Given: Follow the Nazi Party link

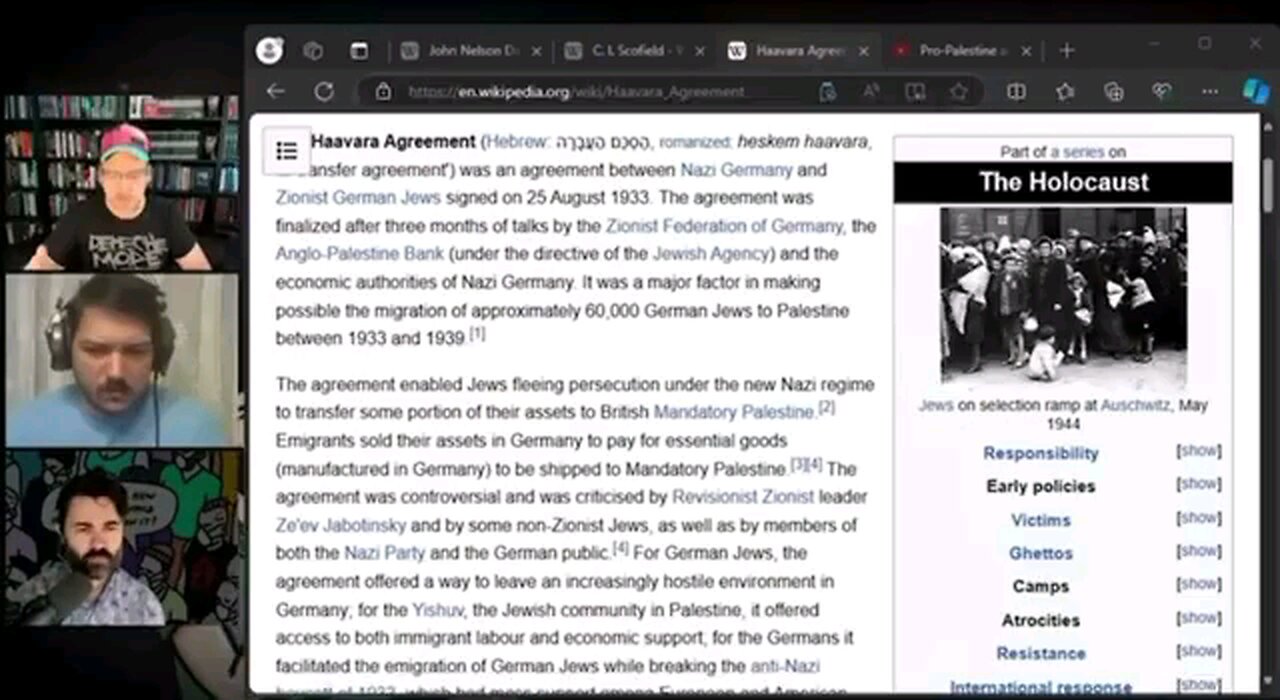Looking at the screenshot, I should 385,553.
